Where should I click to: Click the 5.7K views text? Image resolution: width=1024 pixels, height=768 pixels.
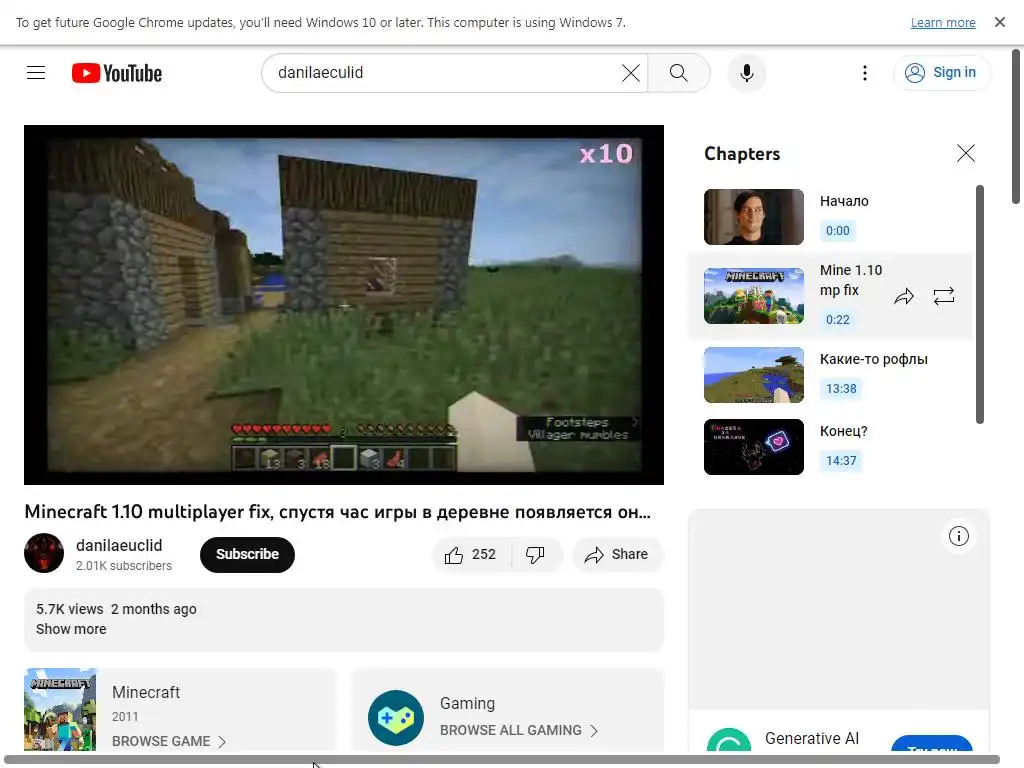(69, 609)
